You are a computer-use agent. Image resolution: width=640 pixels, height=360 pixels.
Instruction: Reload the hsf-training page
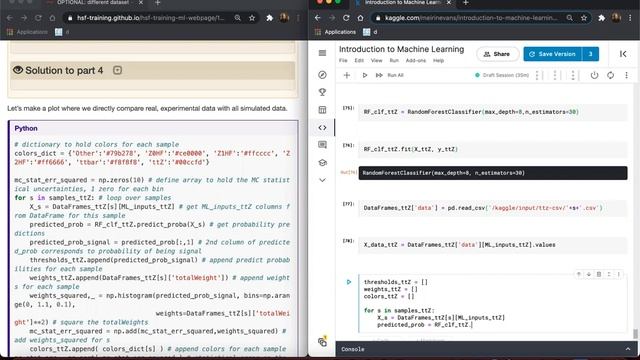point(38,18)
